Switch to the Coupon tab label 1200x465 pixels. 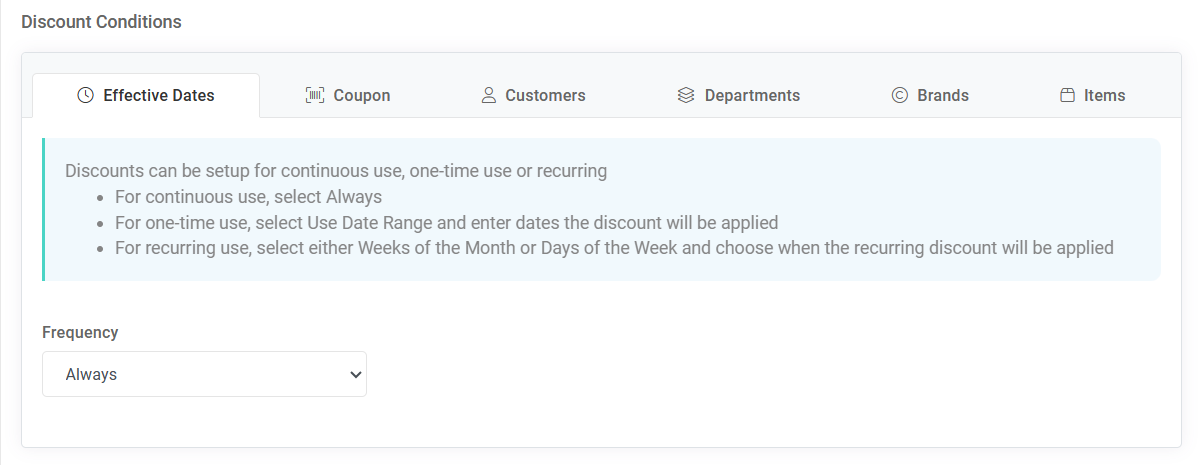(362, 96)
